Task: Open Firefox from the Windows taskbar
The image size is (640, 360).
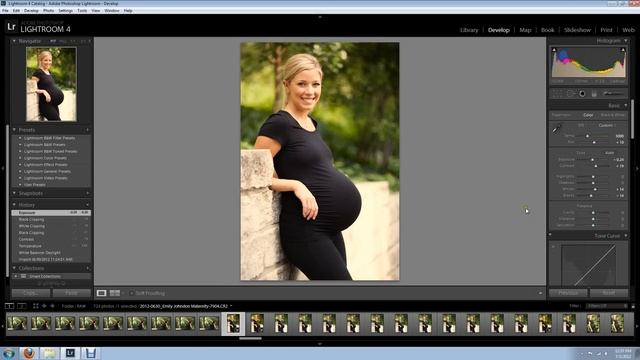Action: point(29,353)
